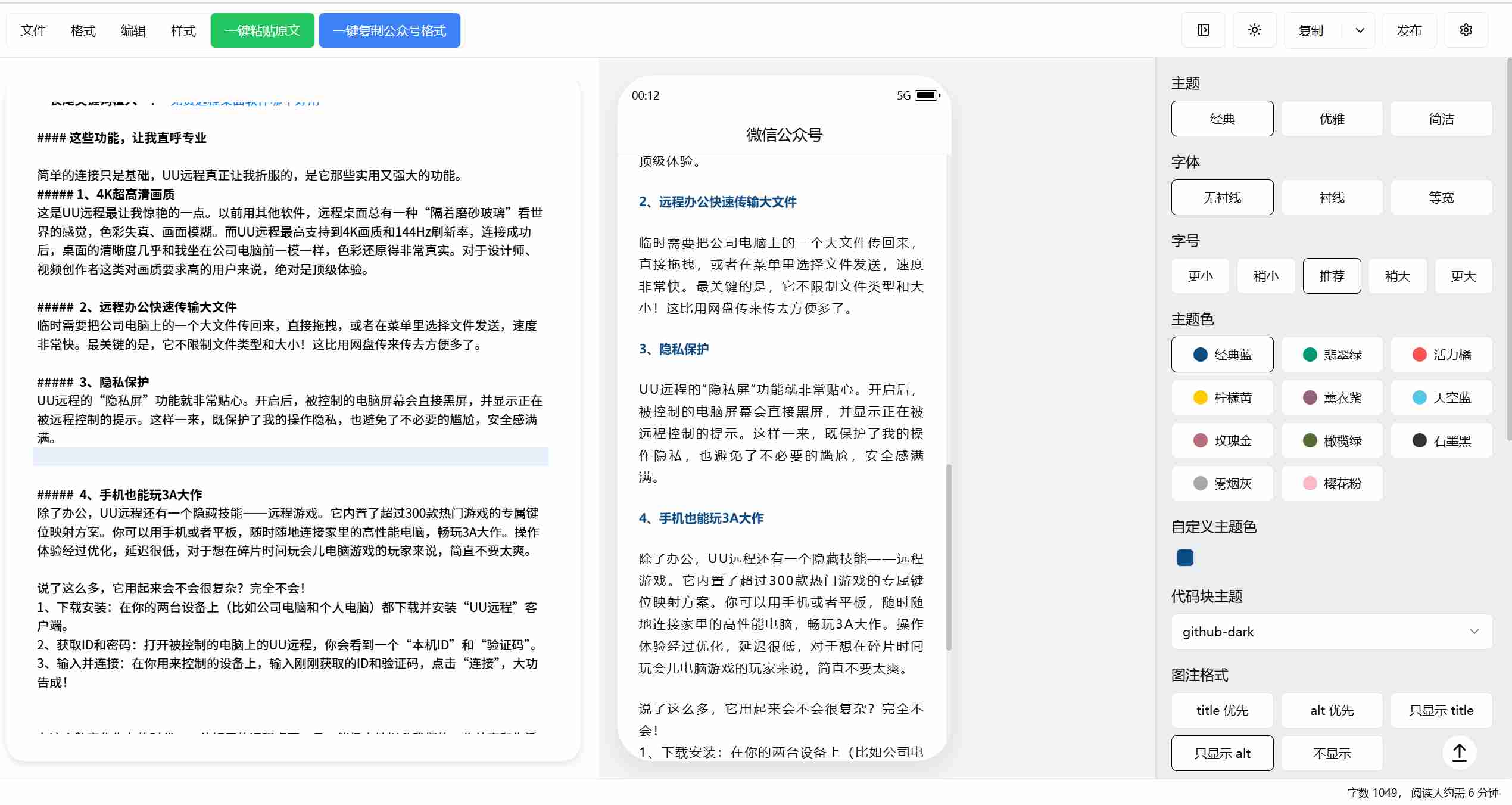Select title 优先 caption format

click(x=1222, y=710)
